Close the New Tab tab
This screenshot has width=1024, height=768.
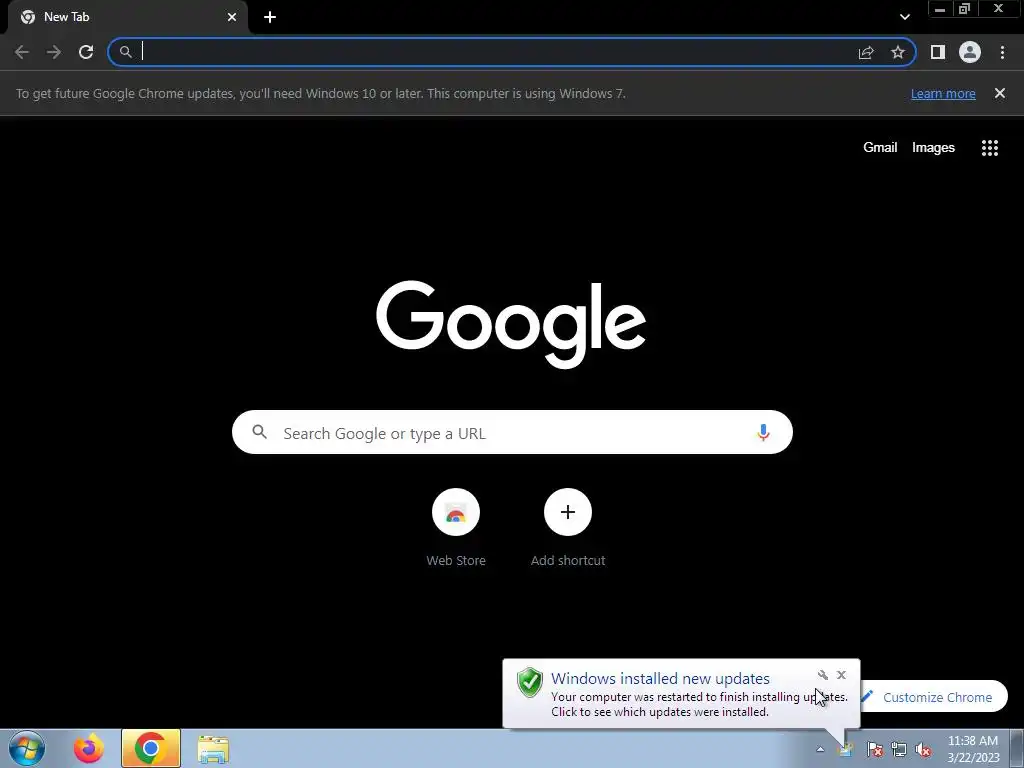pos(232,17)
